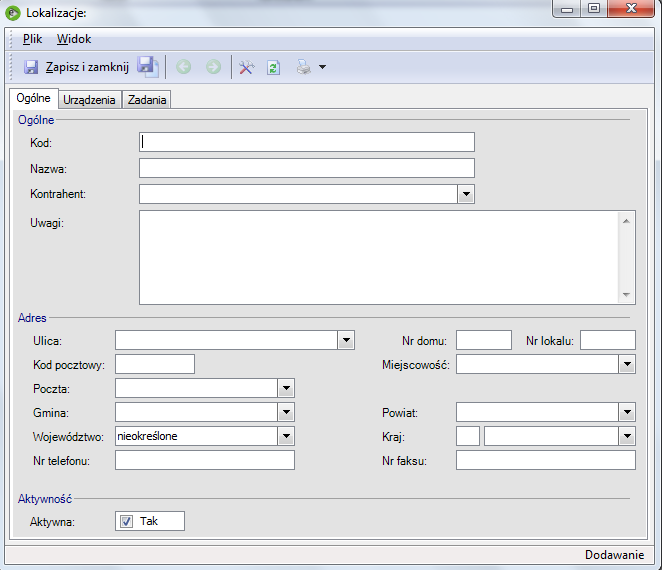The image size is (662, 570).
Task: Click the Uwagi scrollbar up arrow
Action: [627, 221]
